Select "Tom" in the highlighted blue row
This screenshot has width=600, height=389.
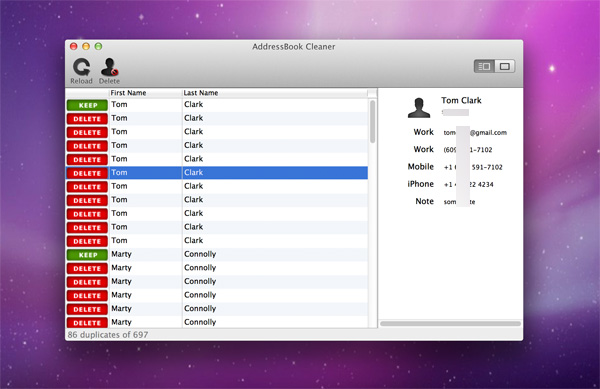point(119,173)
